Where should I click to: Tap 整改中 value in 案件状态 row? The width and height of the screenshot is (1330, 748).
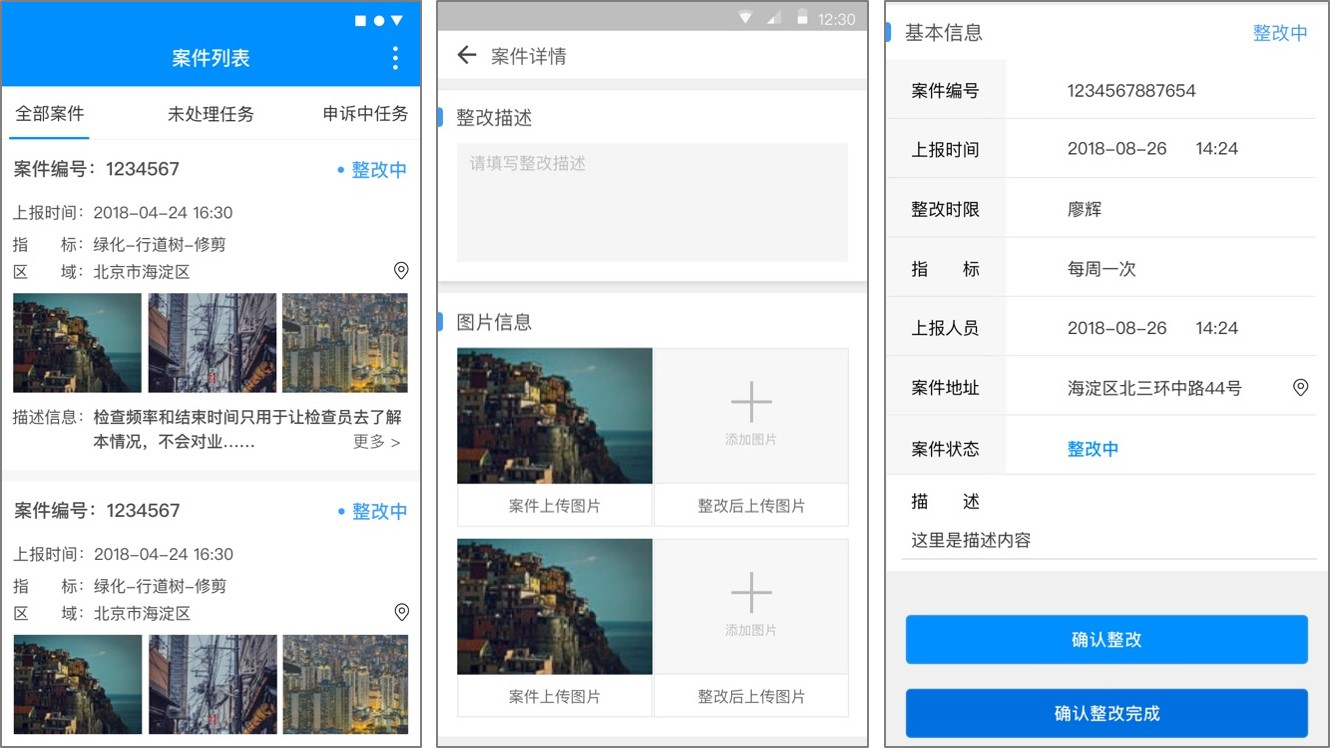1093,449
